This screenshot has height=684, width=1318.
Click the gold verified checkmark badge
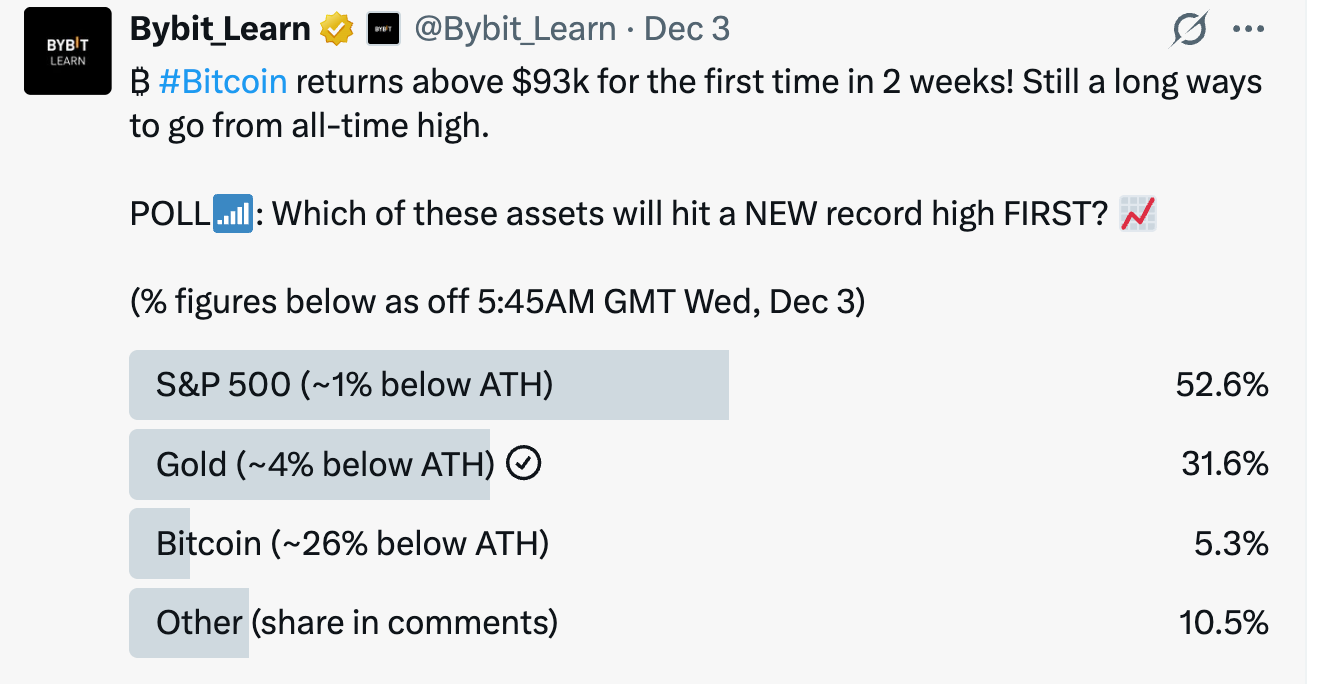click(336, 28)
